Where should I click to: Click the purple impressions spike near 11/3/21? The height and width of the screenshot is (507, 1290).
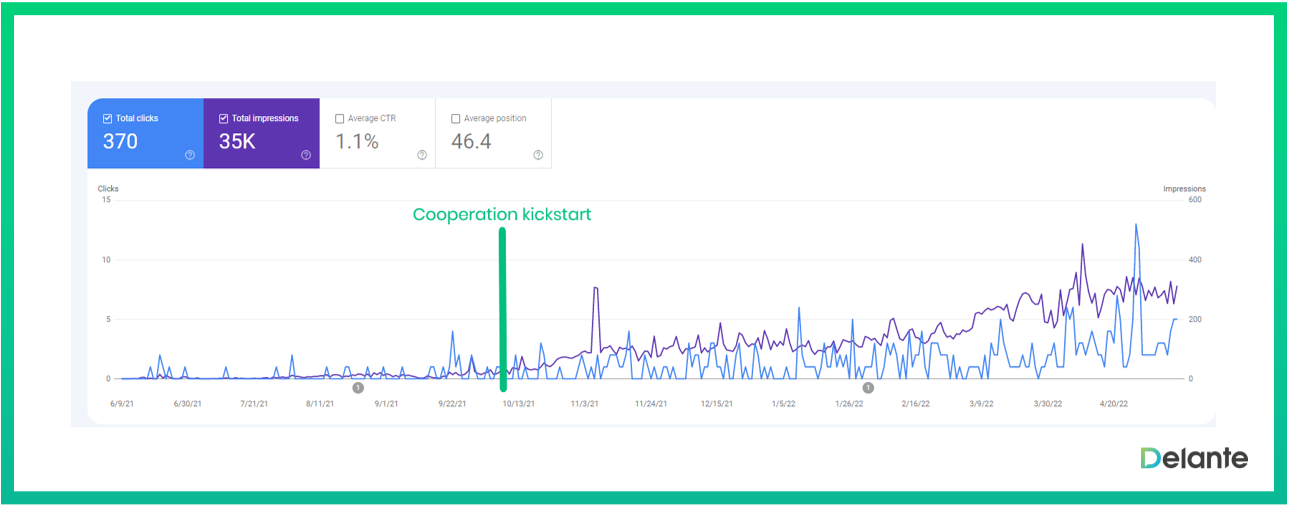click(x=595, y=289)
